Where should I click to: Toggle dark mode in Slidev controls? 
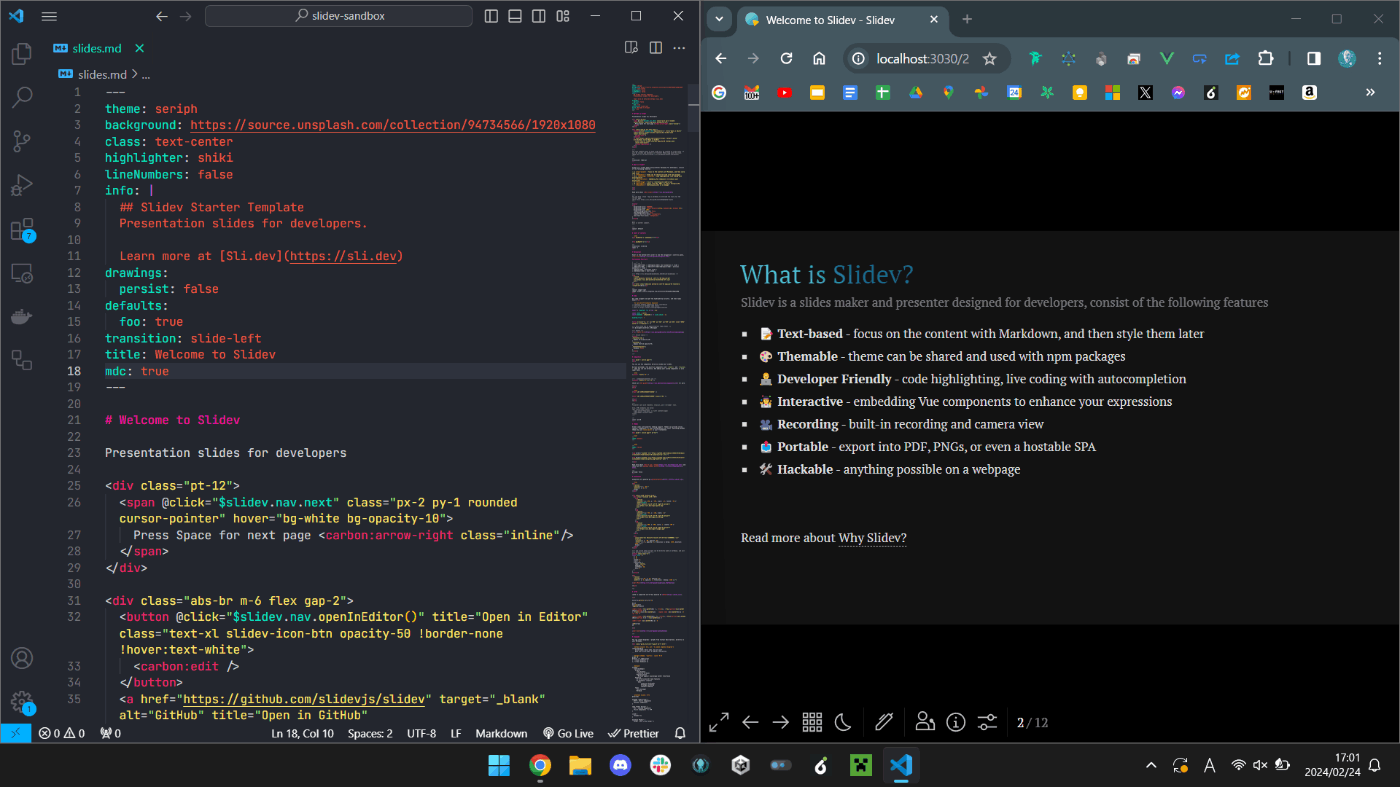(843, 722)
